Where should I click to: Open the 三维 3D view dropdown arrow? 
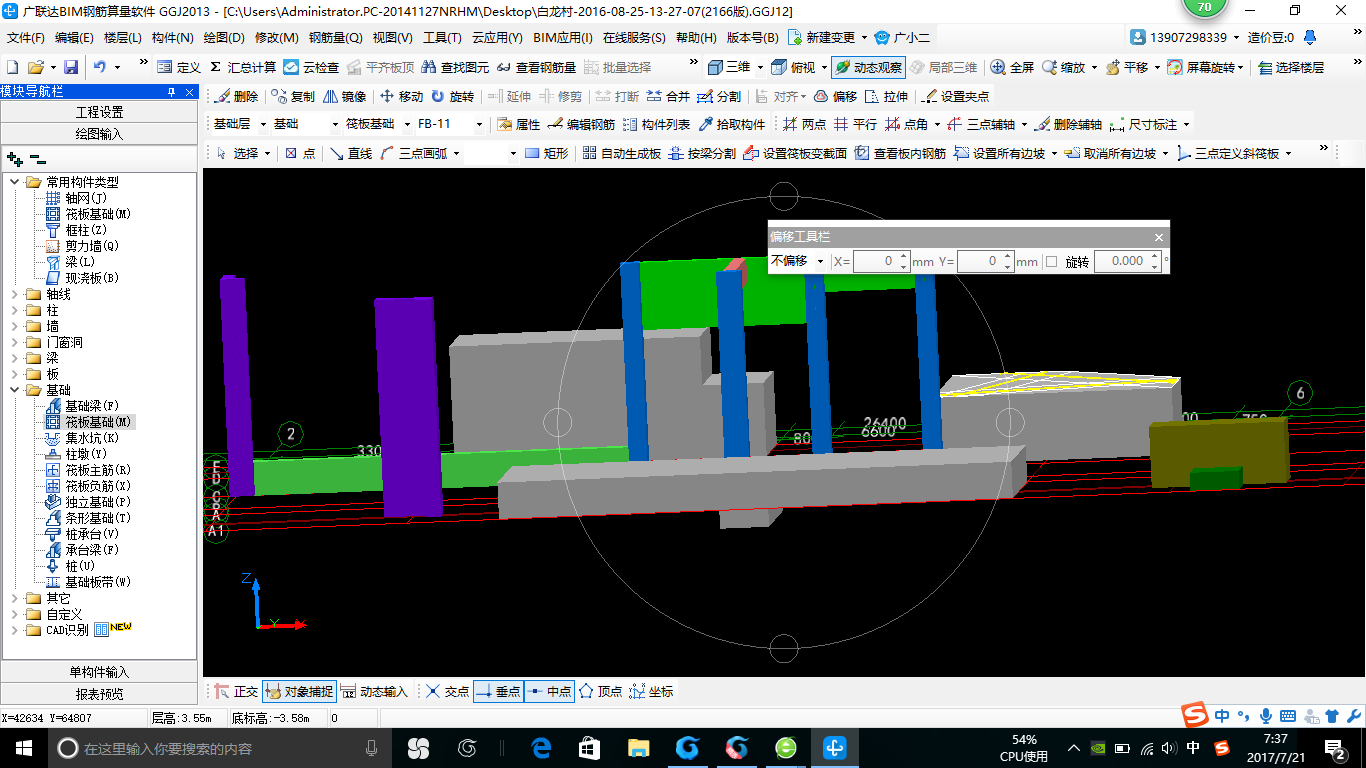click(x=760, y=67)
